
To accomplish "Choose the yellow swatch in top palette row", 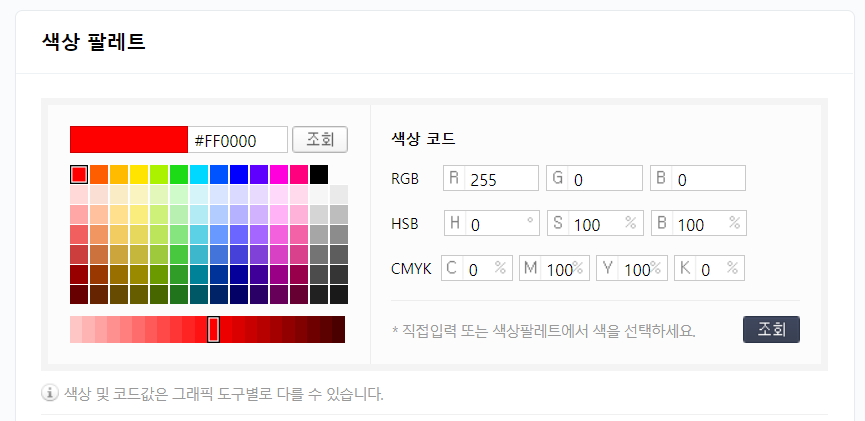I will 139,174.
